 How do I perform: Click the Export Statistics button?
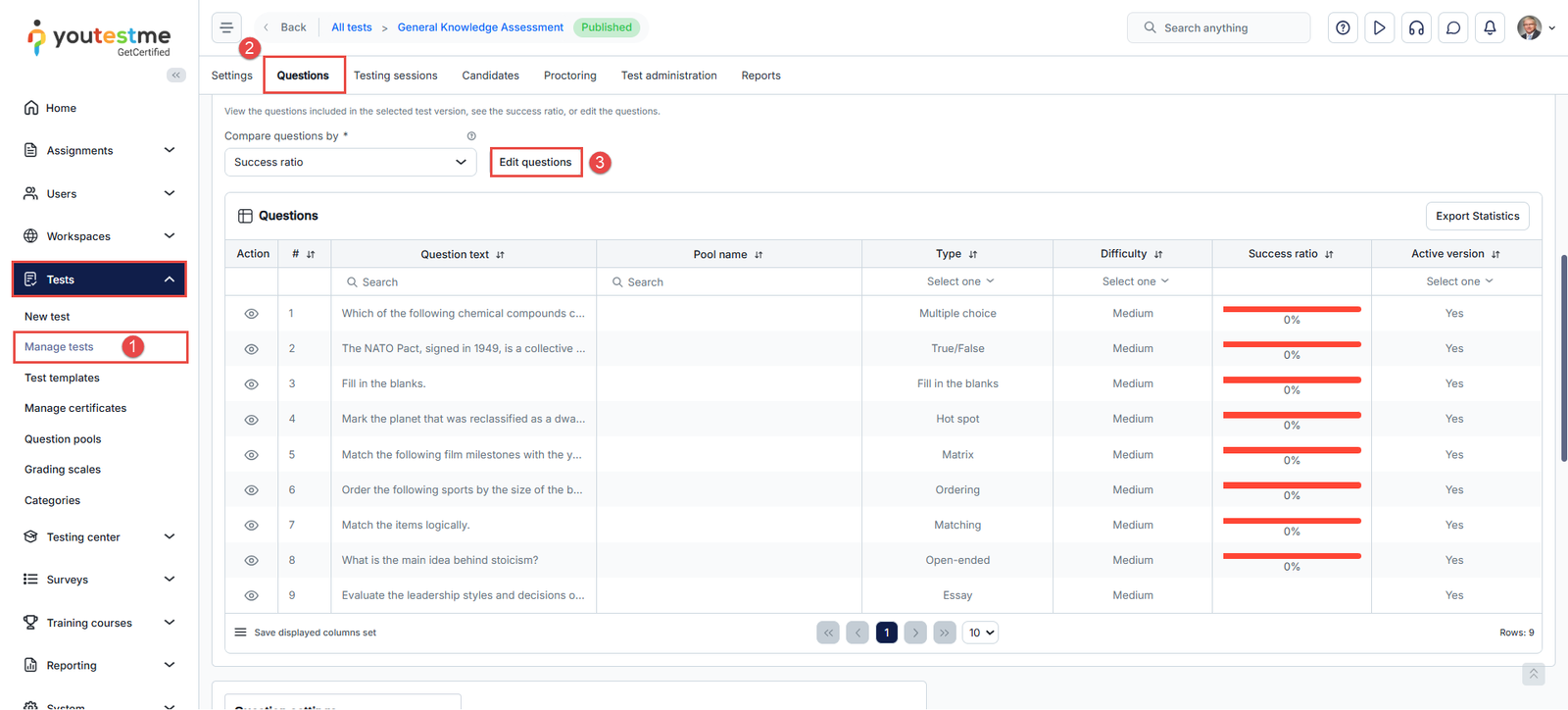click(1477, 216)
